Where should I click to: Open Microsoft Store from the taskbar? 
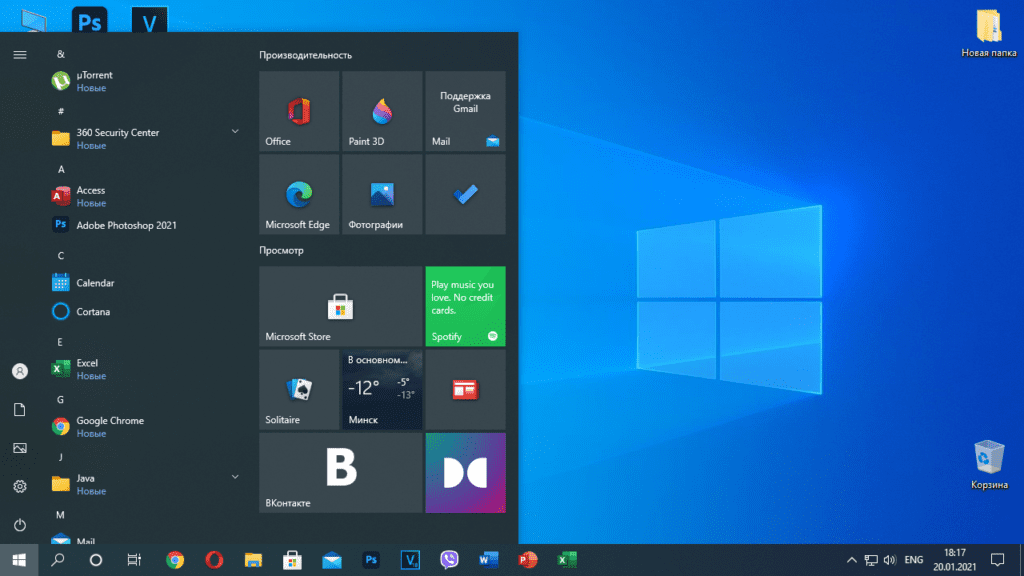point(293,560)
